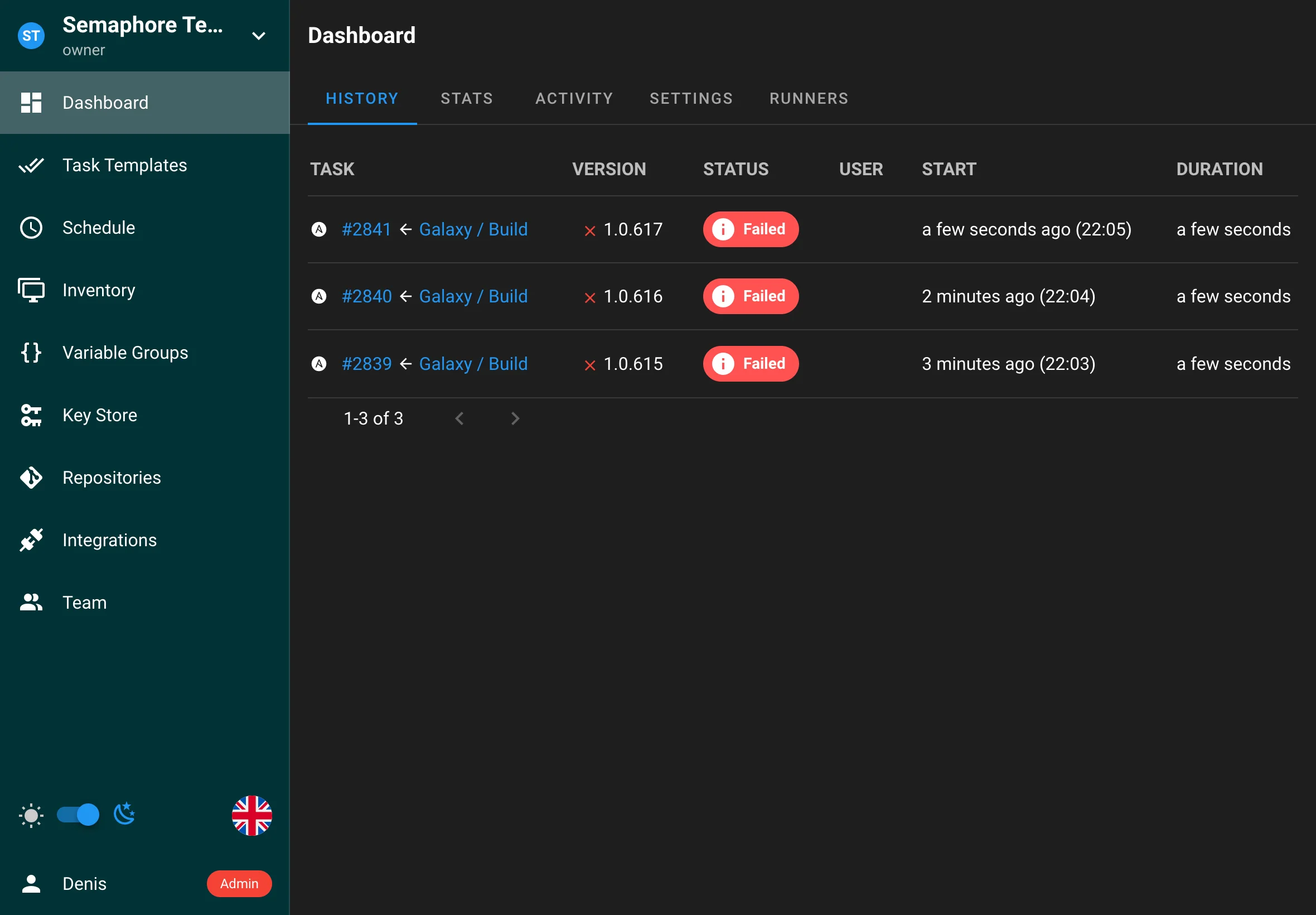Switch to the Activity tab
1316x915 pixels.
coord(574,99)
